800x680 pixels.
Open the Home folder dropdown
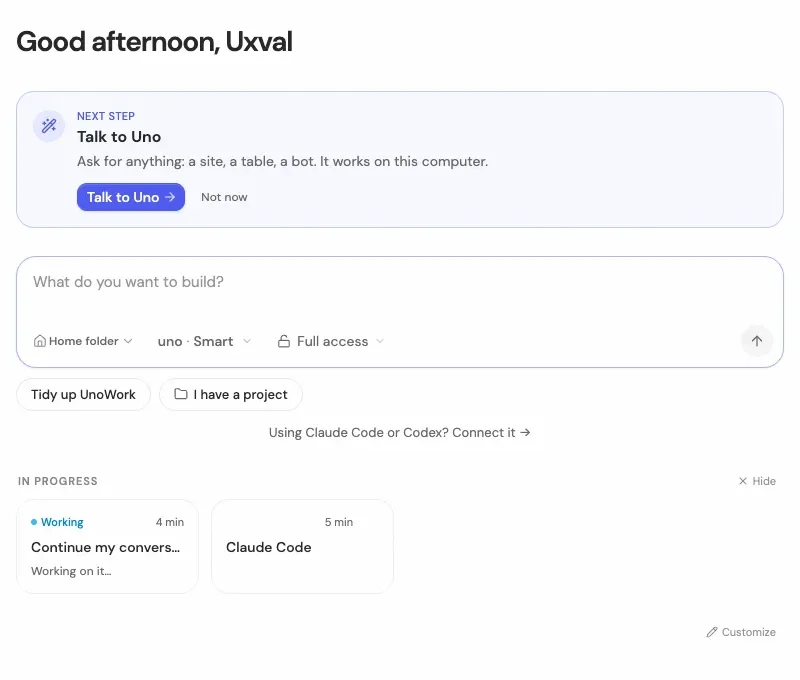83,341
